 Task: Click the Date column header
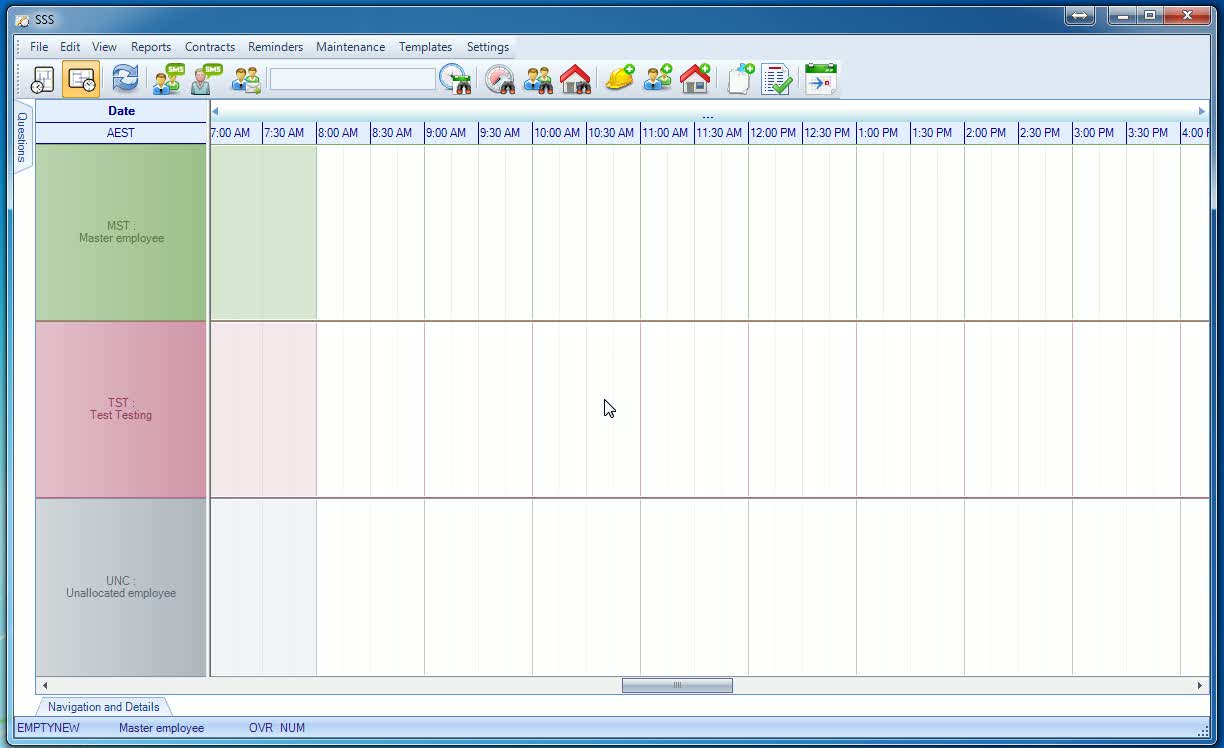(x=121, y=111)
